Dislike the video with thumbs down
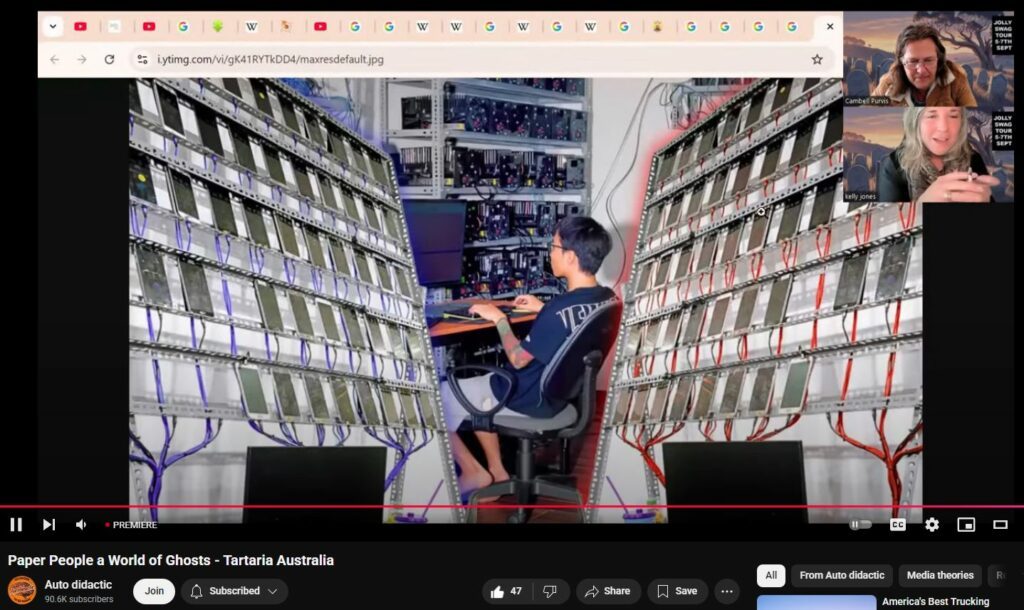This screenshot has height=610, width=1024. (x=549, y=591)
